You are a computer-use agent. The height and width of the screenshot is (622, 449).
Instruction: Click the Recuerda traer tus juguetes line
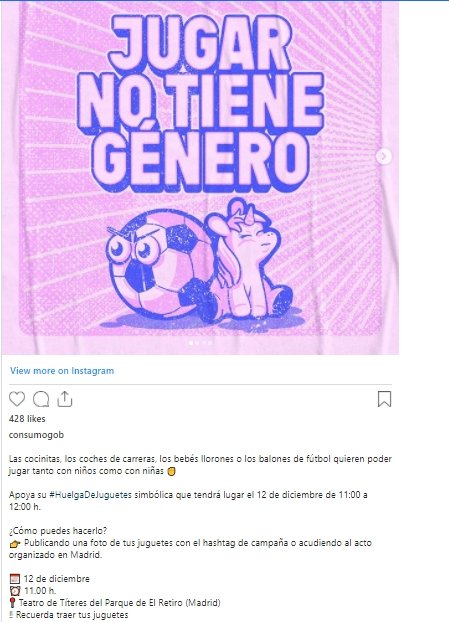[69, 615]
